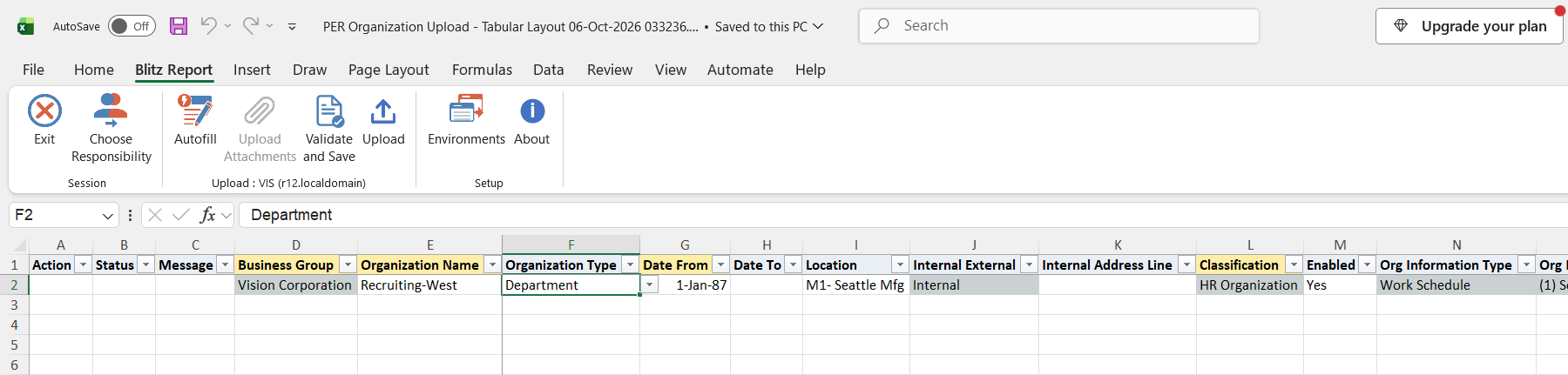Viewport: 1568px width, 375px height.
Task: Toggle AutoSave switch
Action: pyautogui.click(x=132, y=26)
